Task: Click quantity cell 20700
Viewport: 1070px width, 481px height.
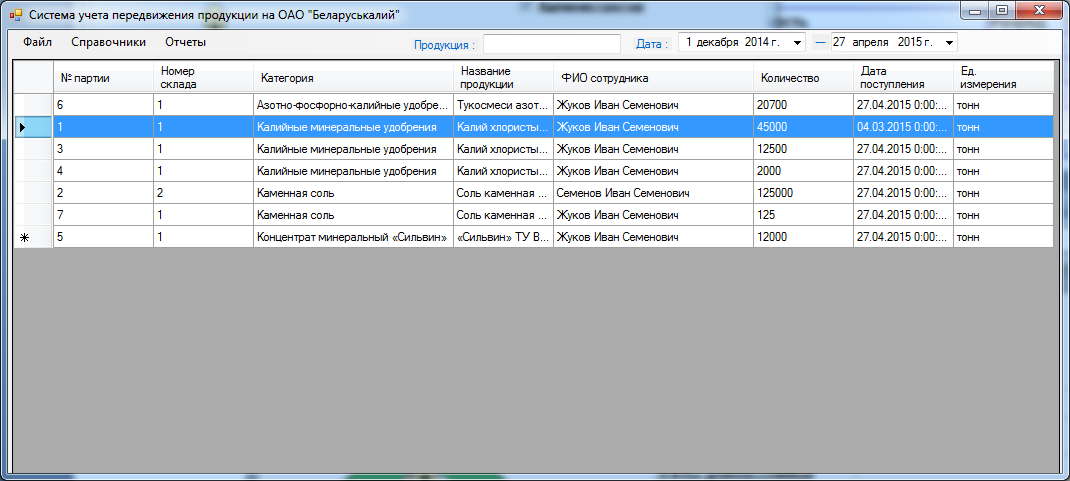Action: (x=803, y=105)
